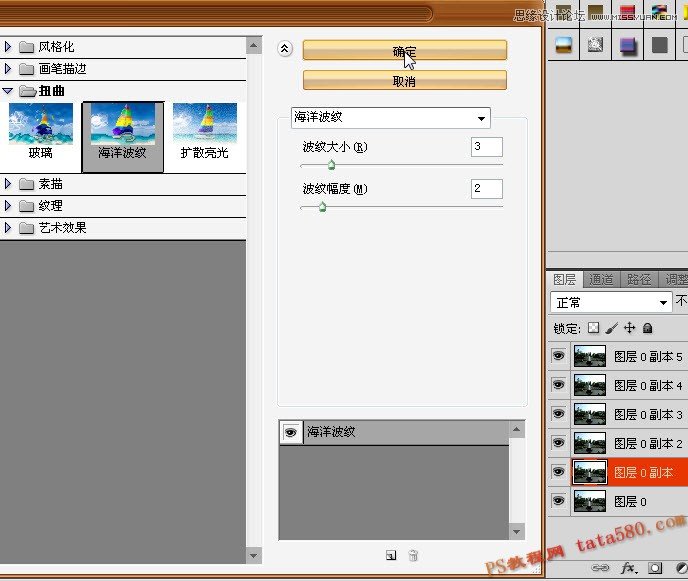Select the dark grey square style swatch
Viewport: 688px width, 581px height.
click(659, 44)
